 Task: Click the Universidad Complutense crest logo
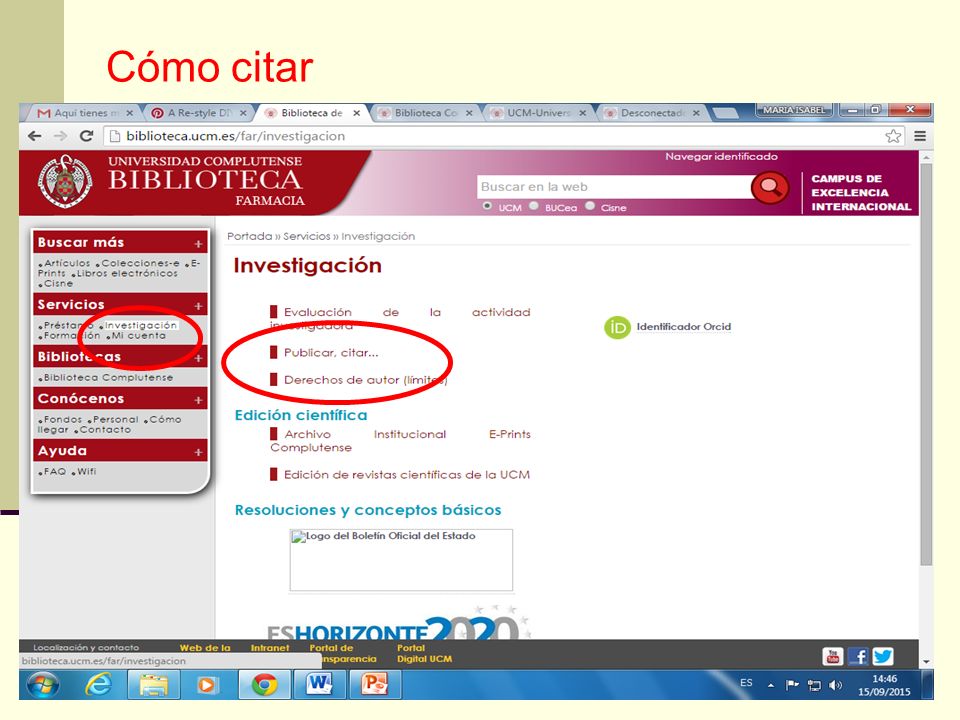[65, 182]
